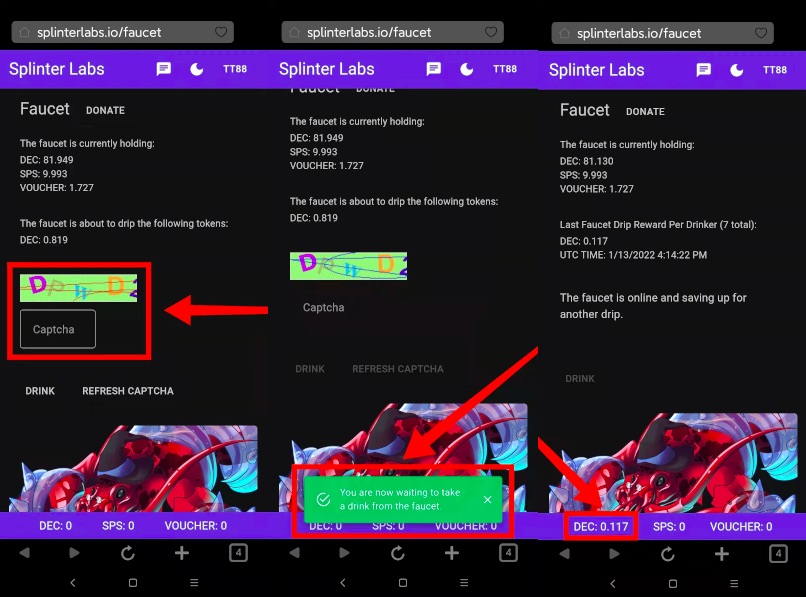Toggle dark mode moon on the DEC 81.130 page

[736, 70]
